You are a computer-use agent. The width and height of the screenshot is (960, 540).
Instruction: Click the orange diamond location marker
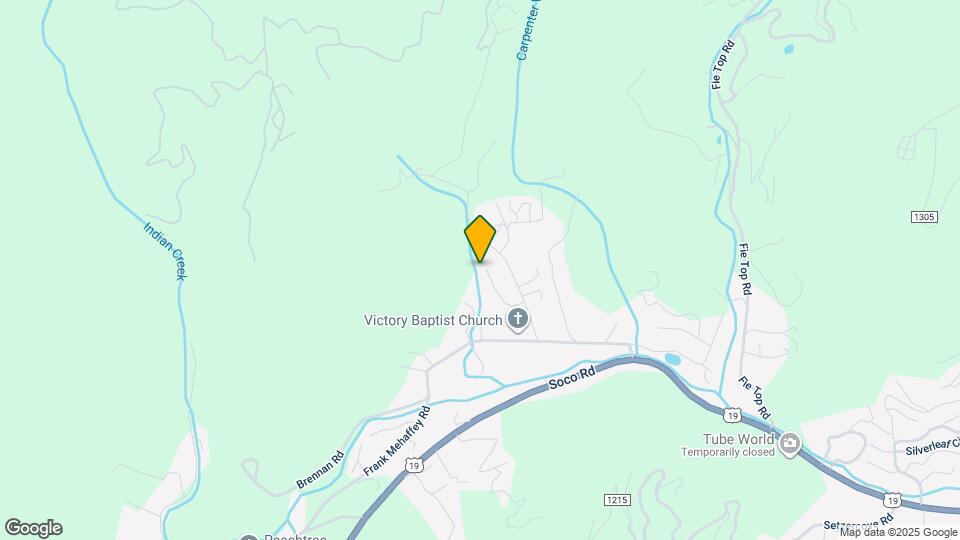(x=480, y=239)
